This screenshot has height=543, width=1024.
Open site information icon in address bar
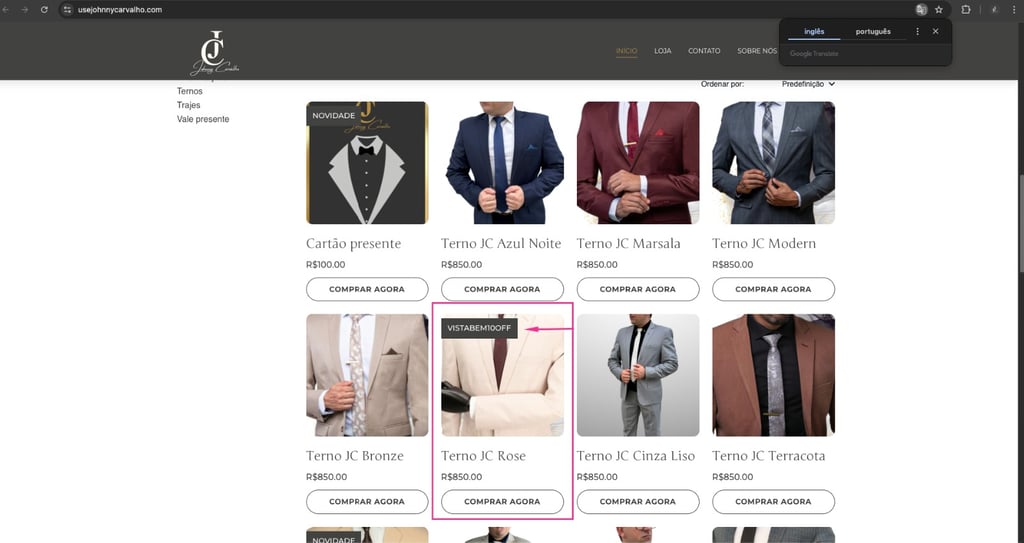pos(67,10)
